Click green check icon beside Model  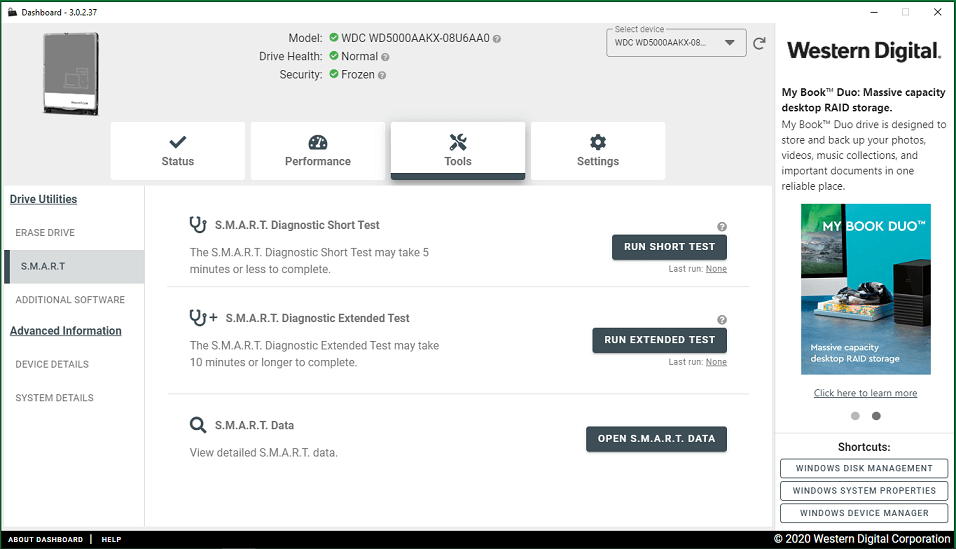[334, 38]
